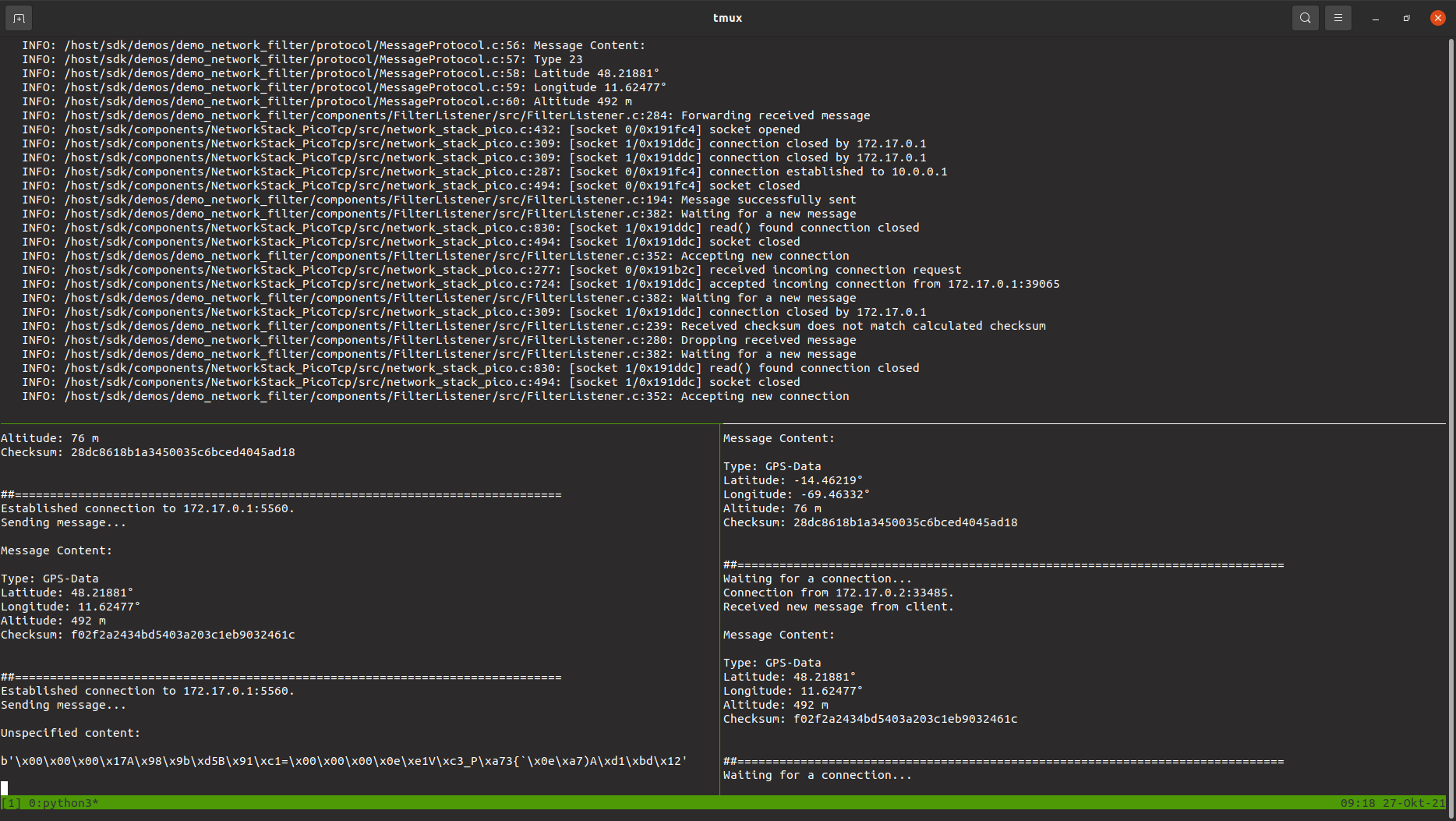Screen dimensions: 1456x821
Task: Click 'Longitude: 11.62477°' in the right pane
Action: coord(793,691)
